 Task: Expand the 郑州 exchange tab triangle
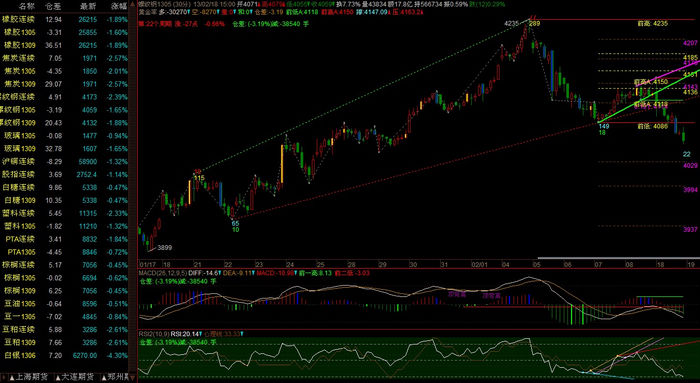104,378
